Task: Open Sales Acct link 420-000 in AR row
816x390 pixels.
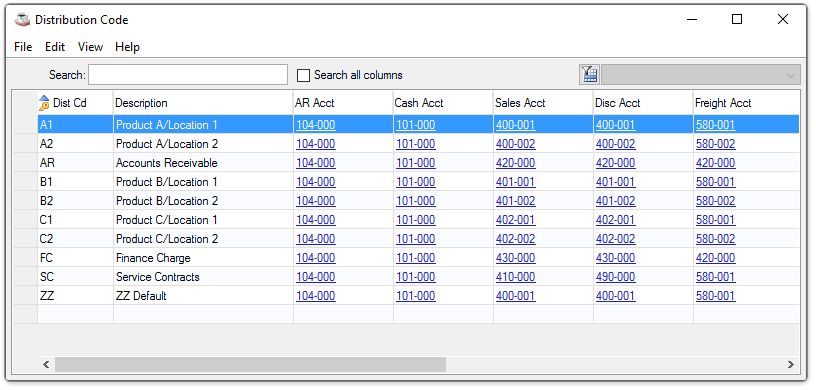Action: click(x=515, y=163)
